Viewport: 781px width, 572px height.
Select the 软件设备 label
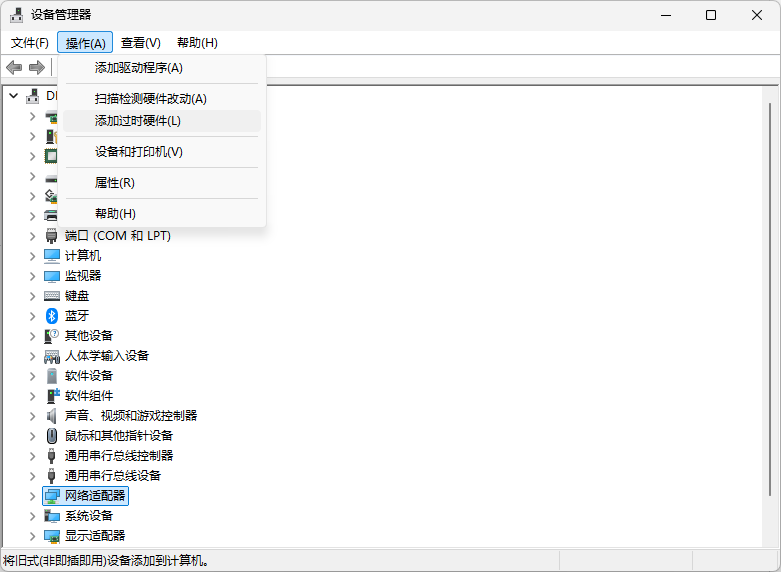(89, 376)
